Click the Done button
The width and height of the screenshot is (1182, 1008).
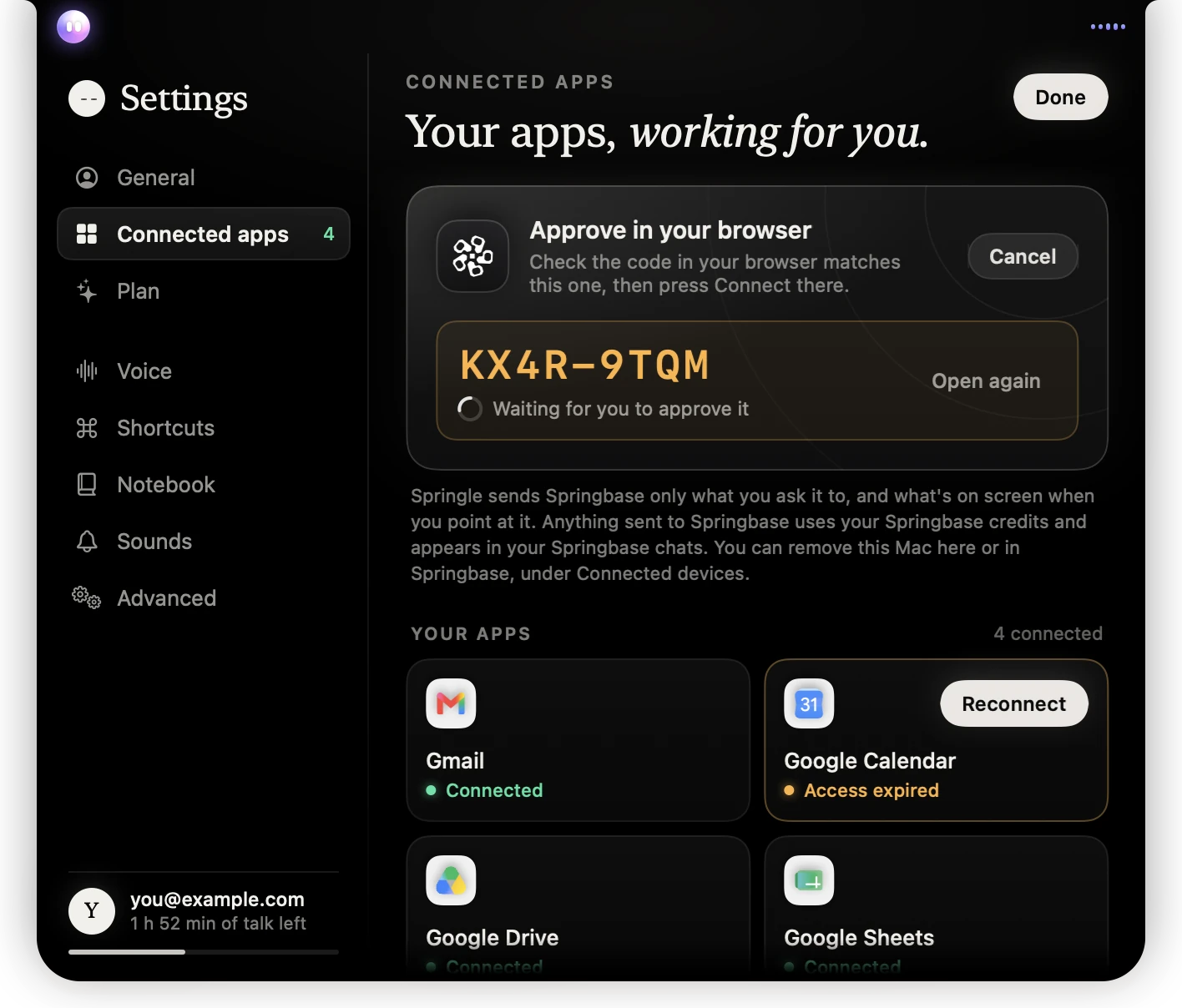click(x=1060, y=97)
